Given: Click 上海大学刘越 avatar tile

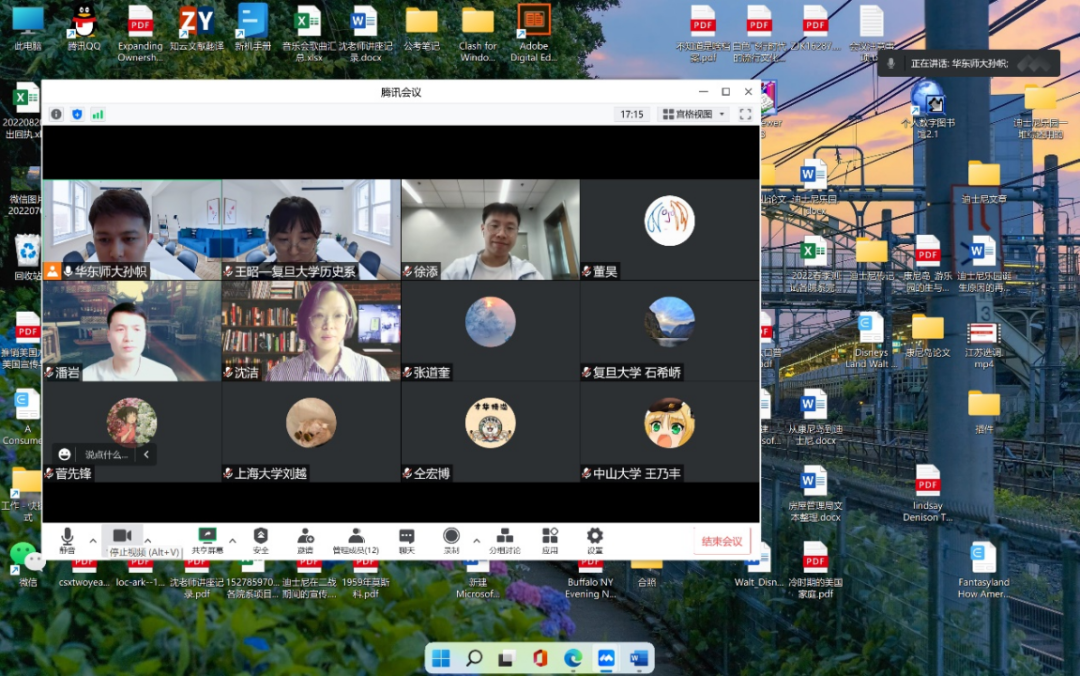Looking at the screenshot, I should (x=311, y=432).
